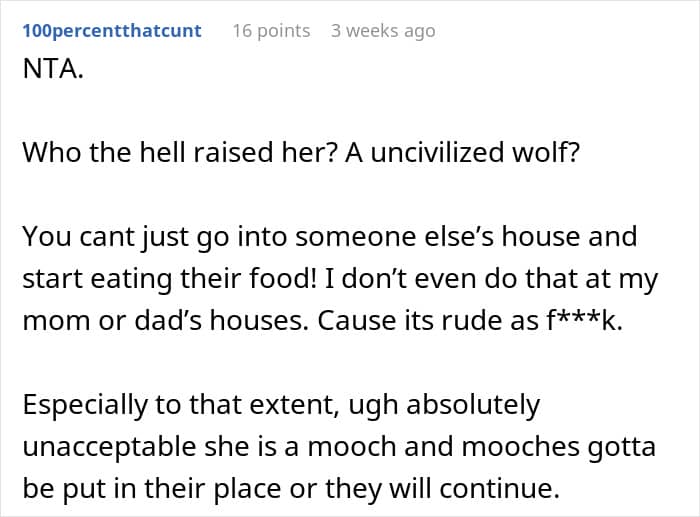700x517 pixels.
Task: Click the line starting 'start eating their food!'
Action: (x=340, y=279)
